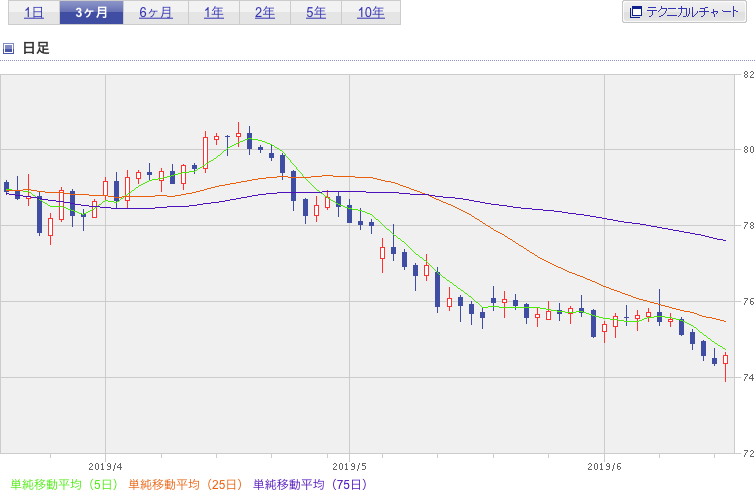Screen dimensions: 755x493
Task: Open the 10年 chart range
Action: point(371,12)
